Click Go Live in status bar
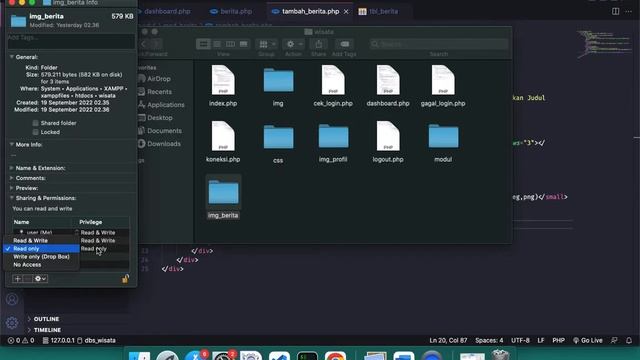Screen dimensions: 640x360 [588, 340]
